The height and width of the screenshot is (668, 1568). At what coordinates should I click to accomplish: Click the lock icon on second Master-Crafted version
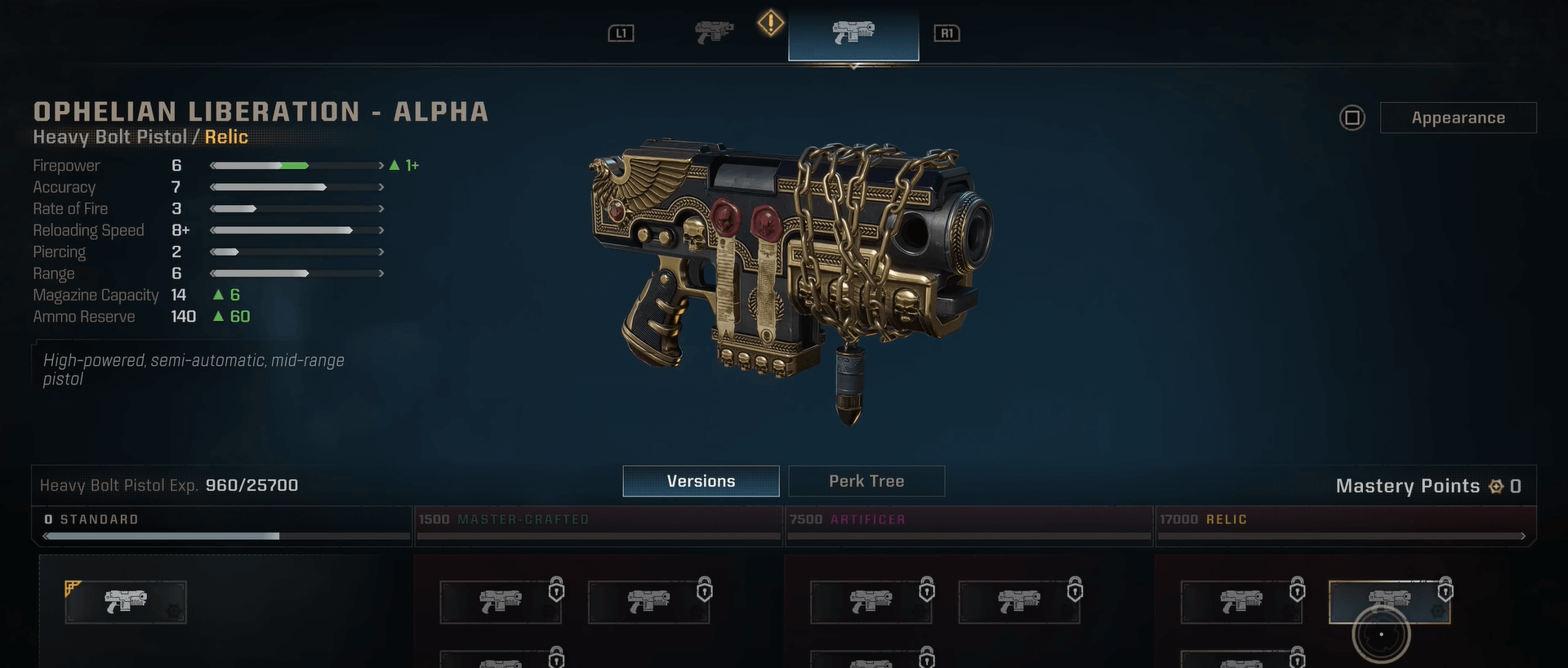point(705,589)
